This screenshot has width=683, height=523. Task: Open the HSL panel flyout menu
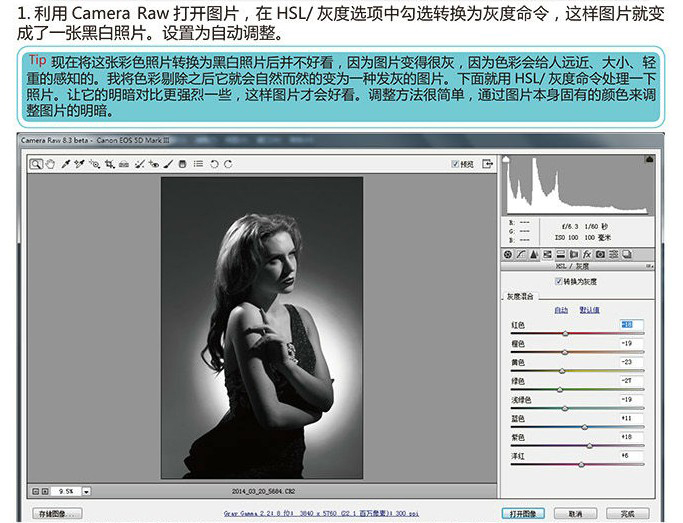649,266
